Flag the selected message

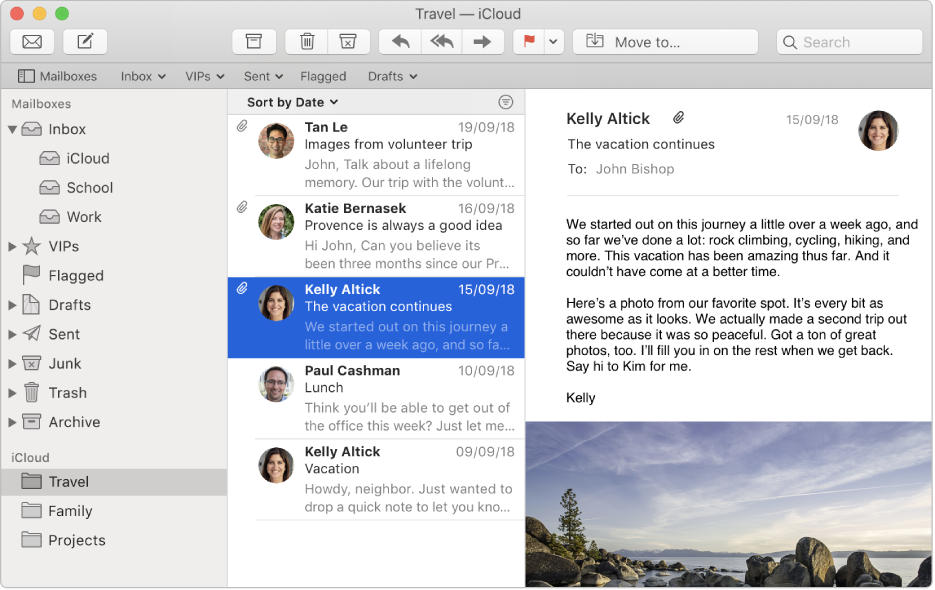click(531, 41)
